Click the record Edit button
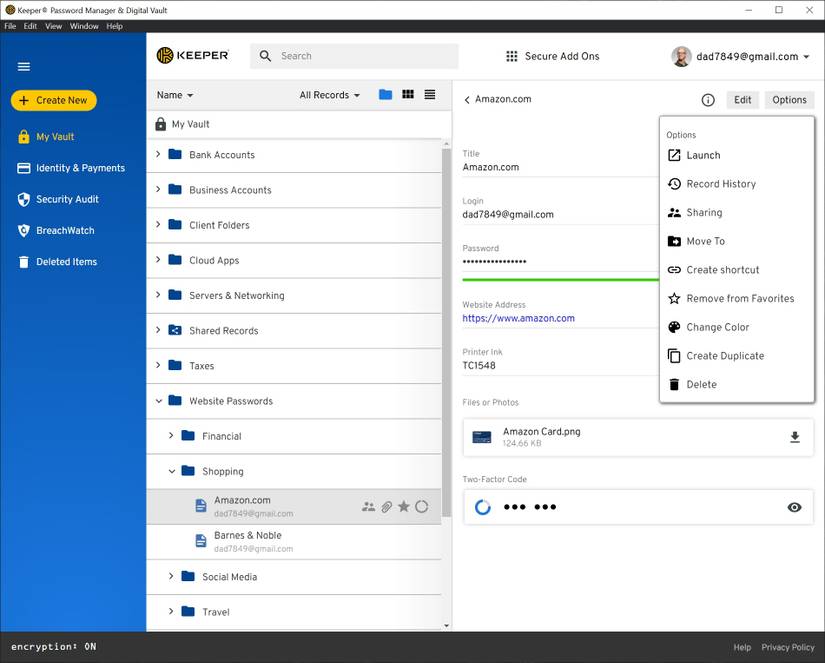This screenshot has height=663, width=825. pos(742,100)
